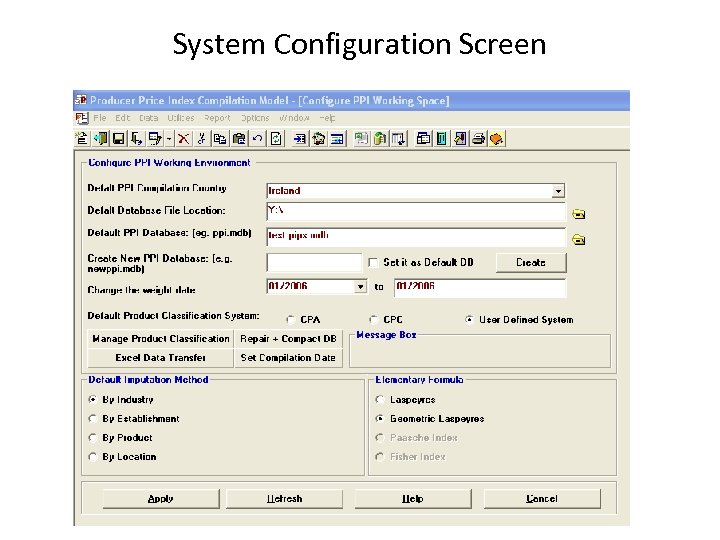Click Repair + Compact DB button

pos(288,339)
